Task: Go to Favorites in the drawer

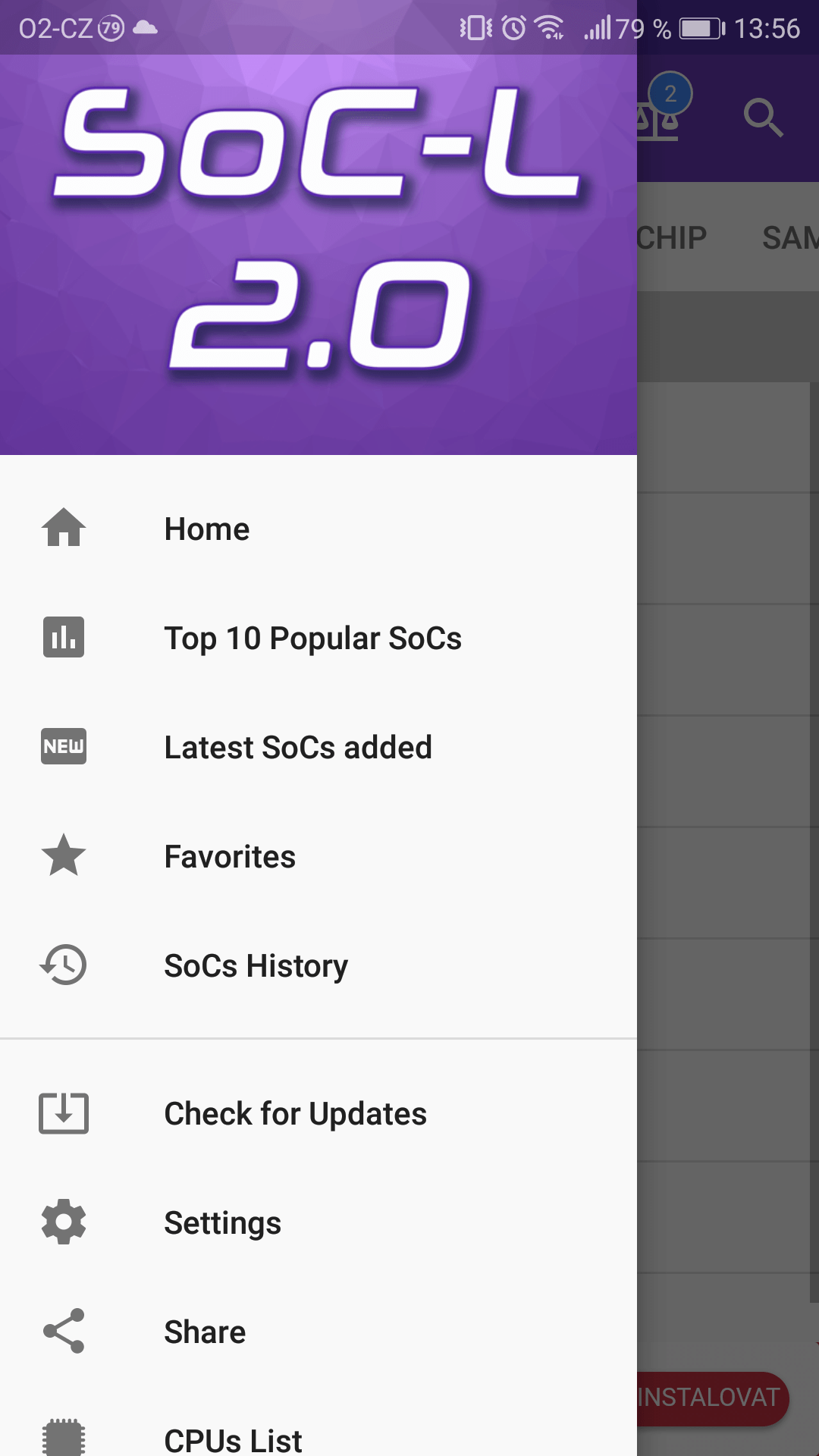Action: coord(230,857)
